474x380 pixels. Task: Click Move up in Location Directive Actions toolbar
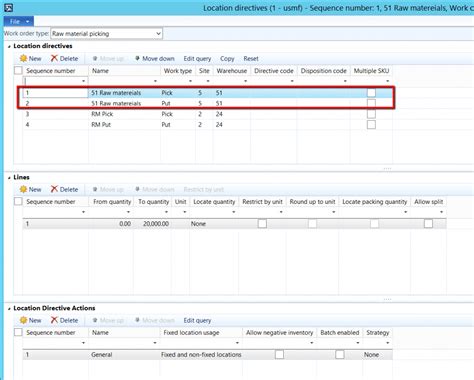(108, 321)
